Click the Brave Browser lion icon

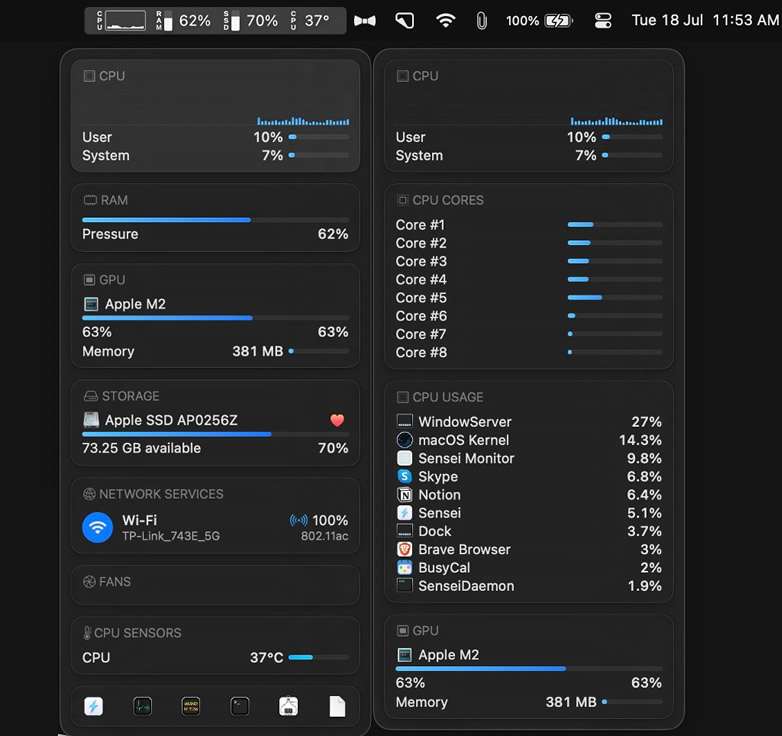point(404,549)
